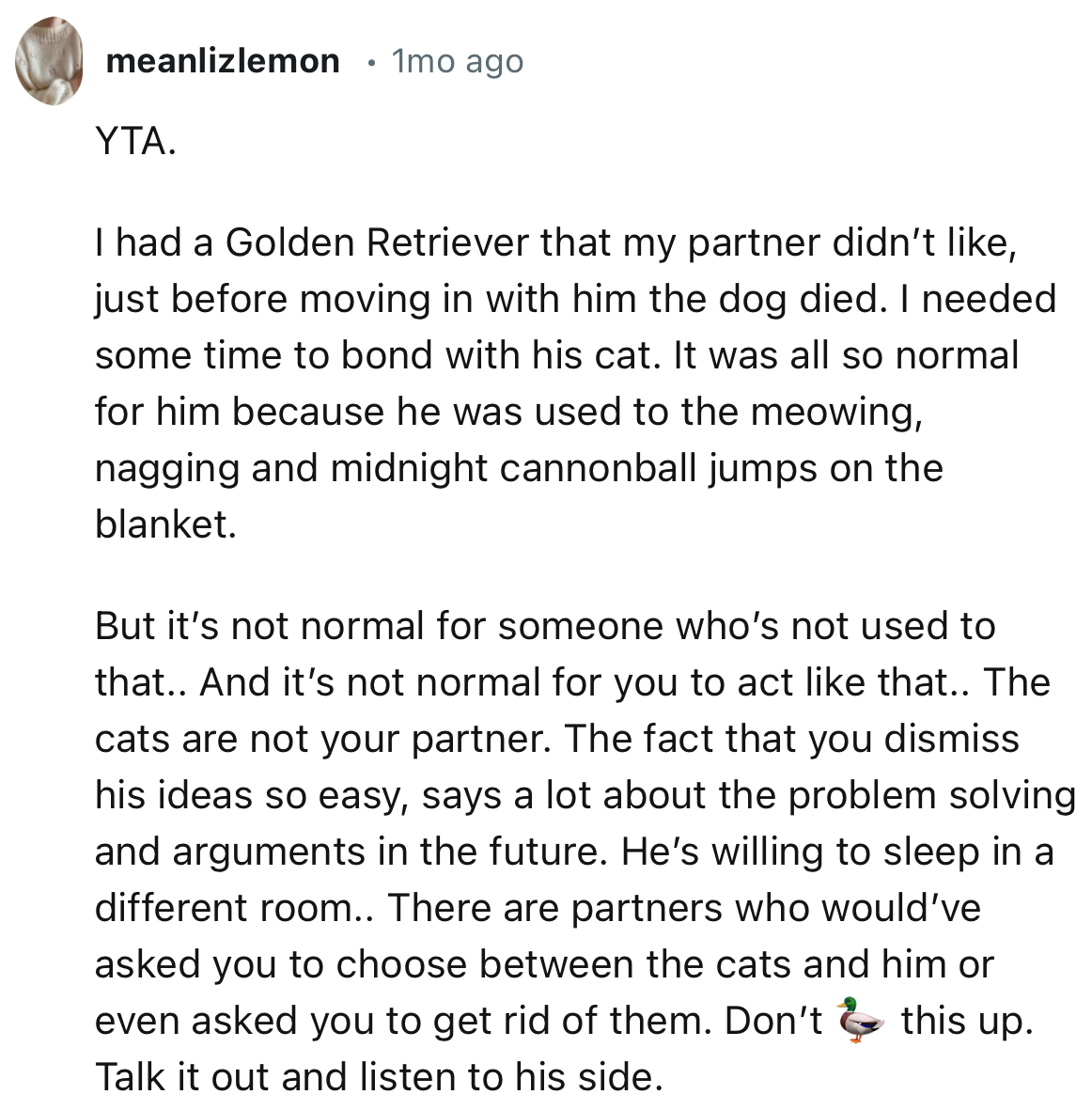Click the meanlizlemon profile avatar
This screenshot has height=1110, width=1092.
pos(49,62)
